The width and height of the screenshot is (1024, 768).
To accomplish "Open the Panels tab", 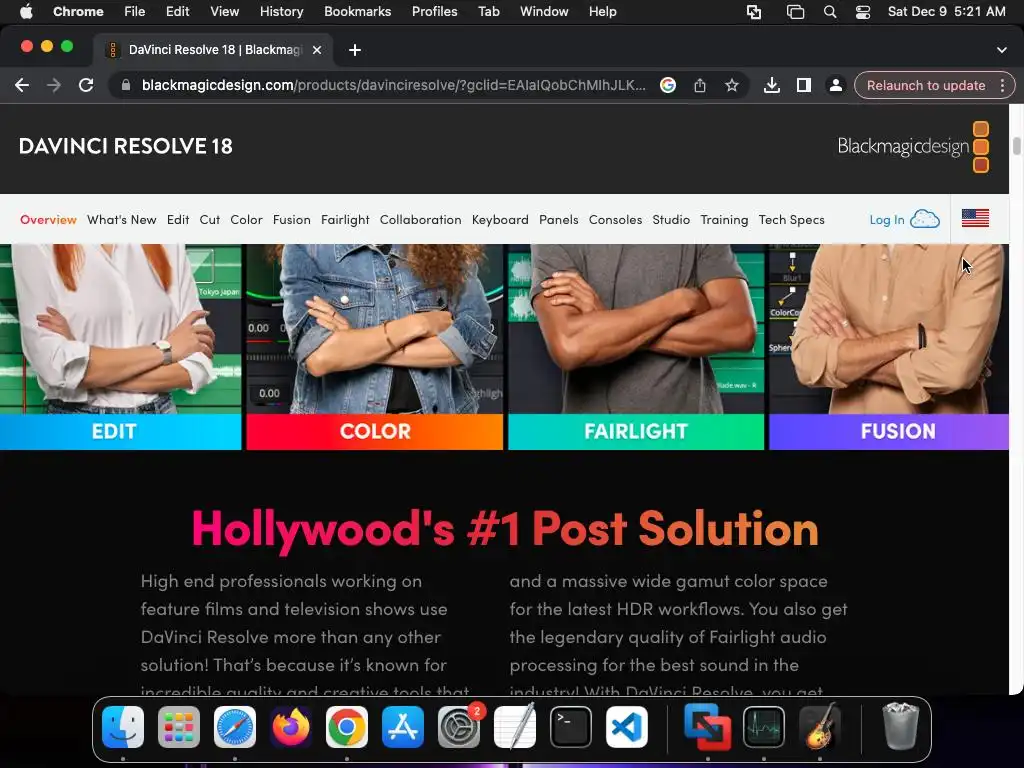I will [x=558, y=220].
